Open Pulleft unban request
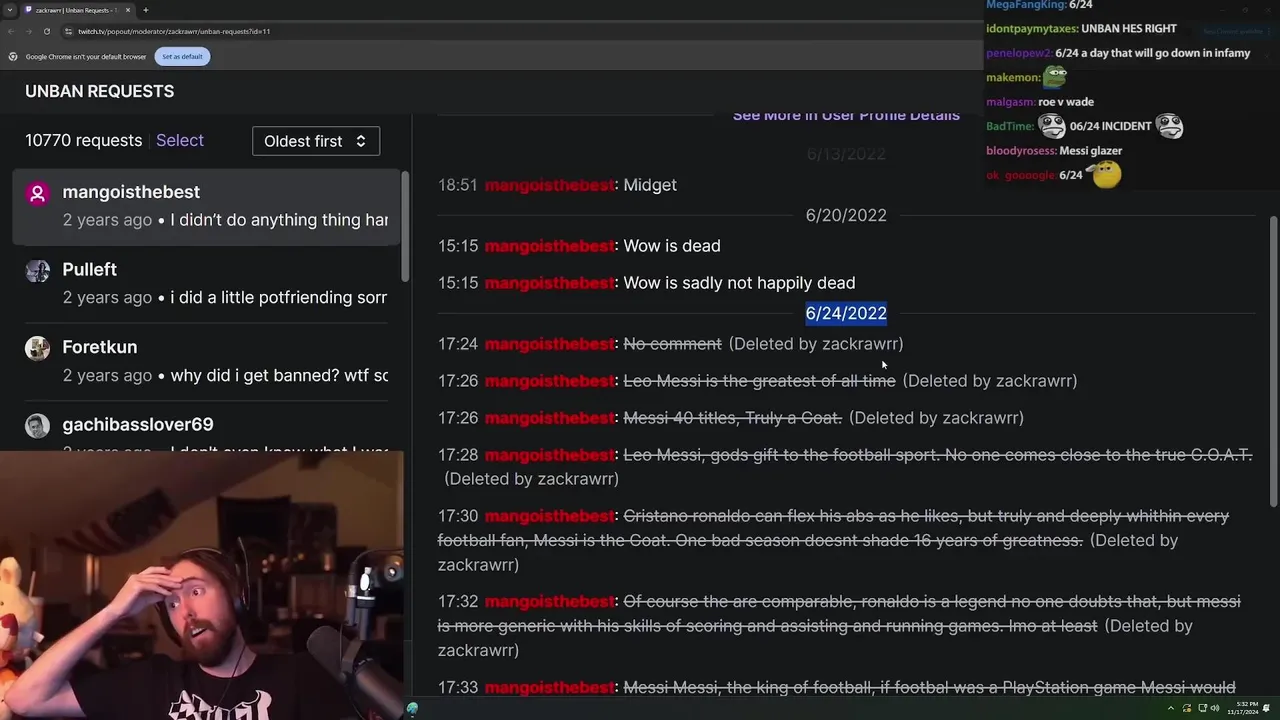 [205, 283]
